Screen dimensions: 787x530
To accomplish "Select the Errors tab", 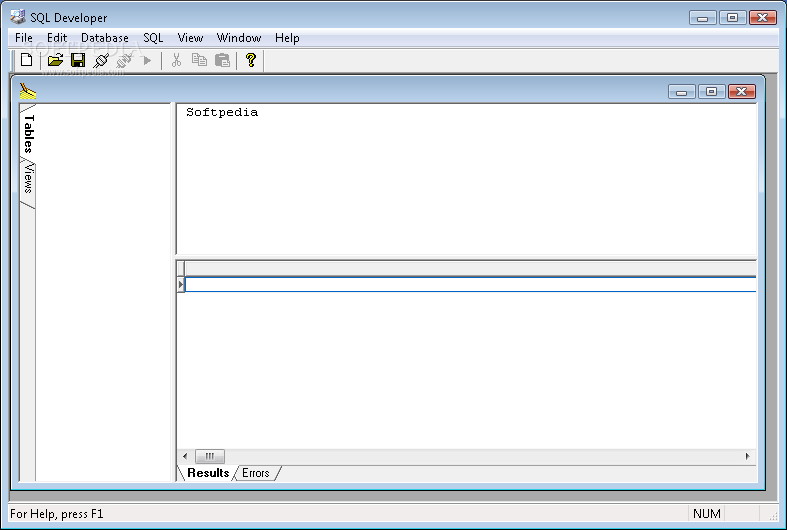I will pyautogui.click(x=255, y=473).
